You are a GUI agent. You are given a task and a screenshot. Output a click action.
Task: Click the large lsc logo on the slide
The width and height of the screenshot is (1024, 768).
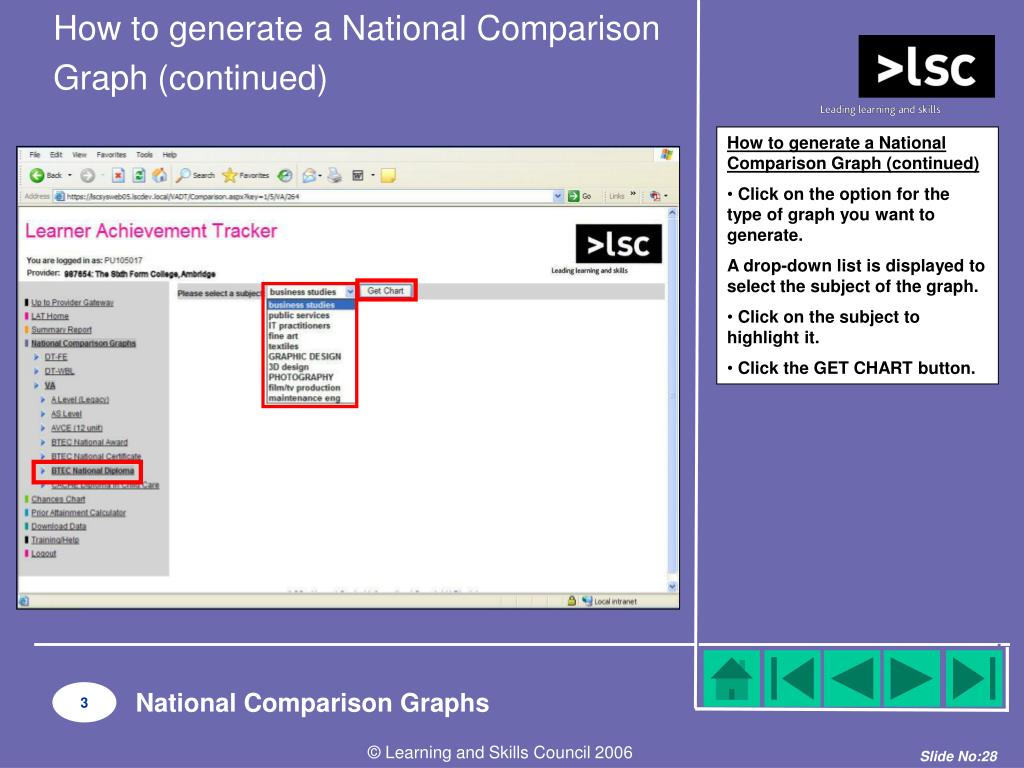[x=926, y=66]
